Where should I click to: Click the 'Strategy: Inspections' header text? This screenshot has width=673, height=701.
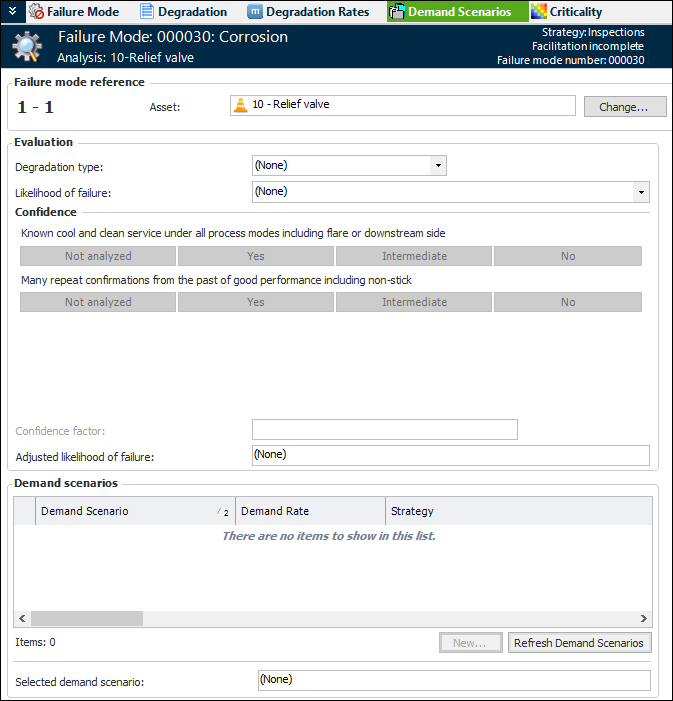[x=593, y=32]
